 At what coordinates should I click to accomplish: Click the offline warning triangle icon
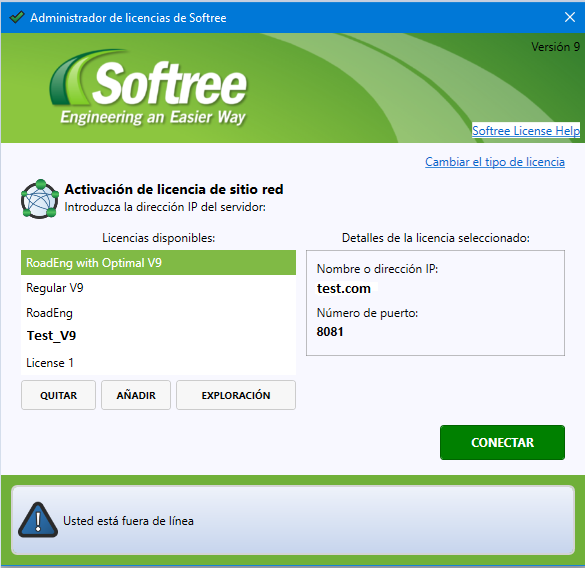pyautogui.click(x=38, y=520)
